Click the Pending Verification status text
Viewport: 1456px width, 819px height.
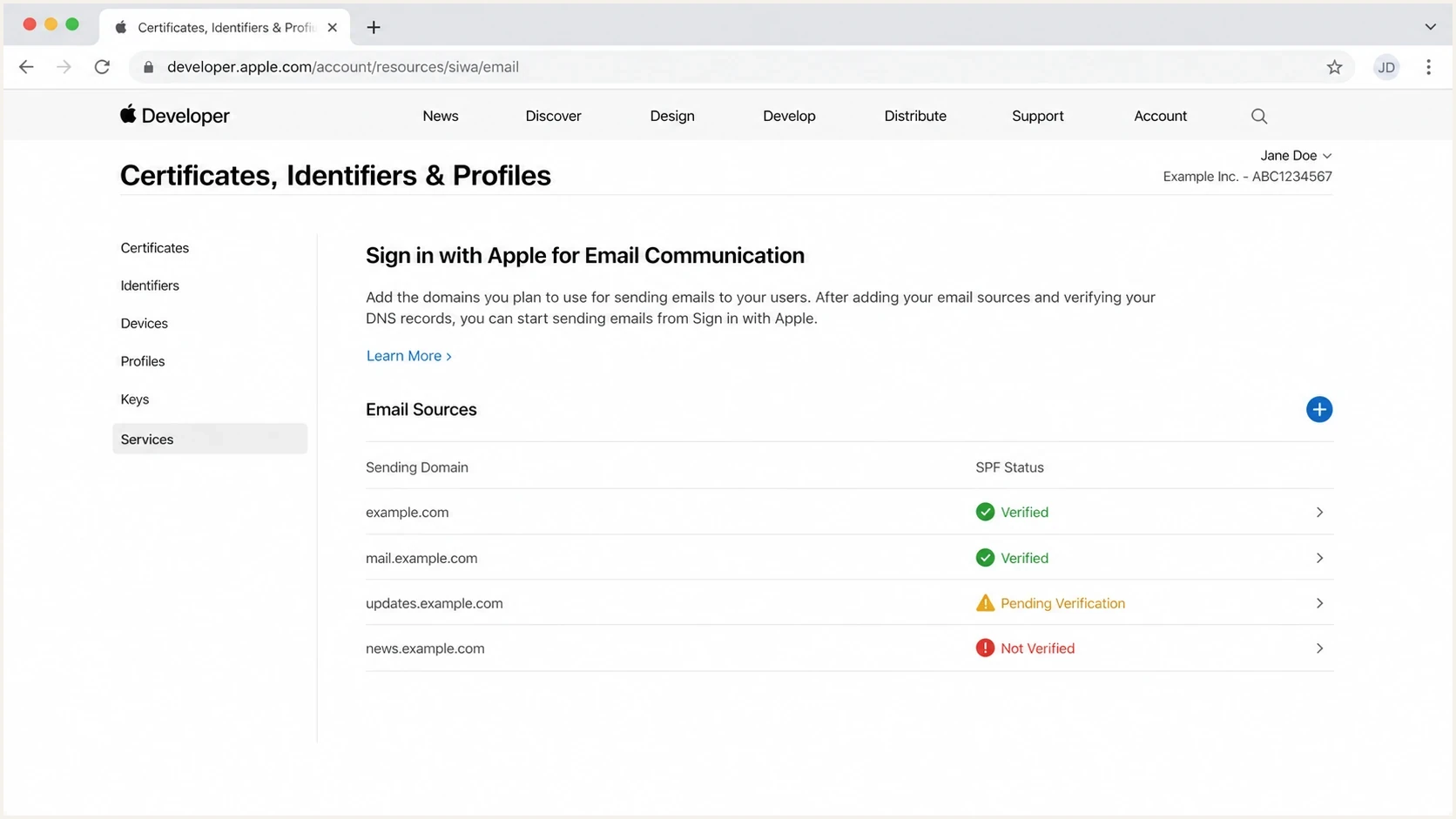tap(1062, 603)
